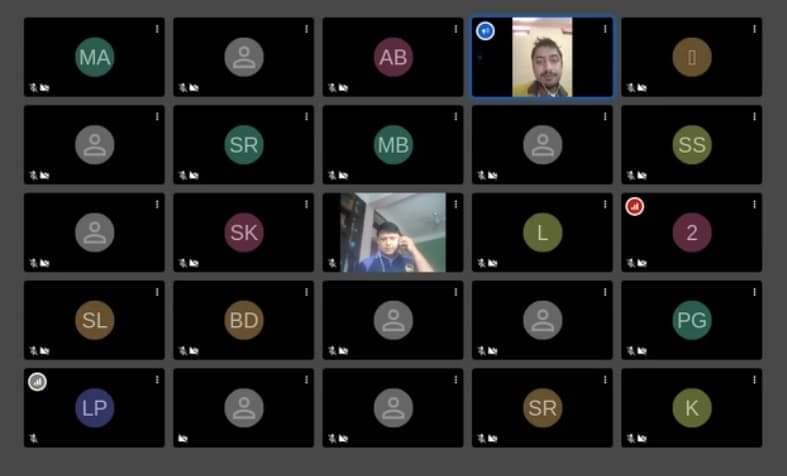787x476 pixels.
Task: Open three-dot menu on MA tile
Action: pos(157,29)
